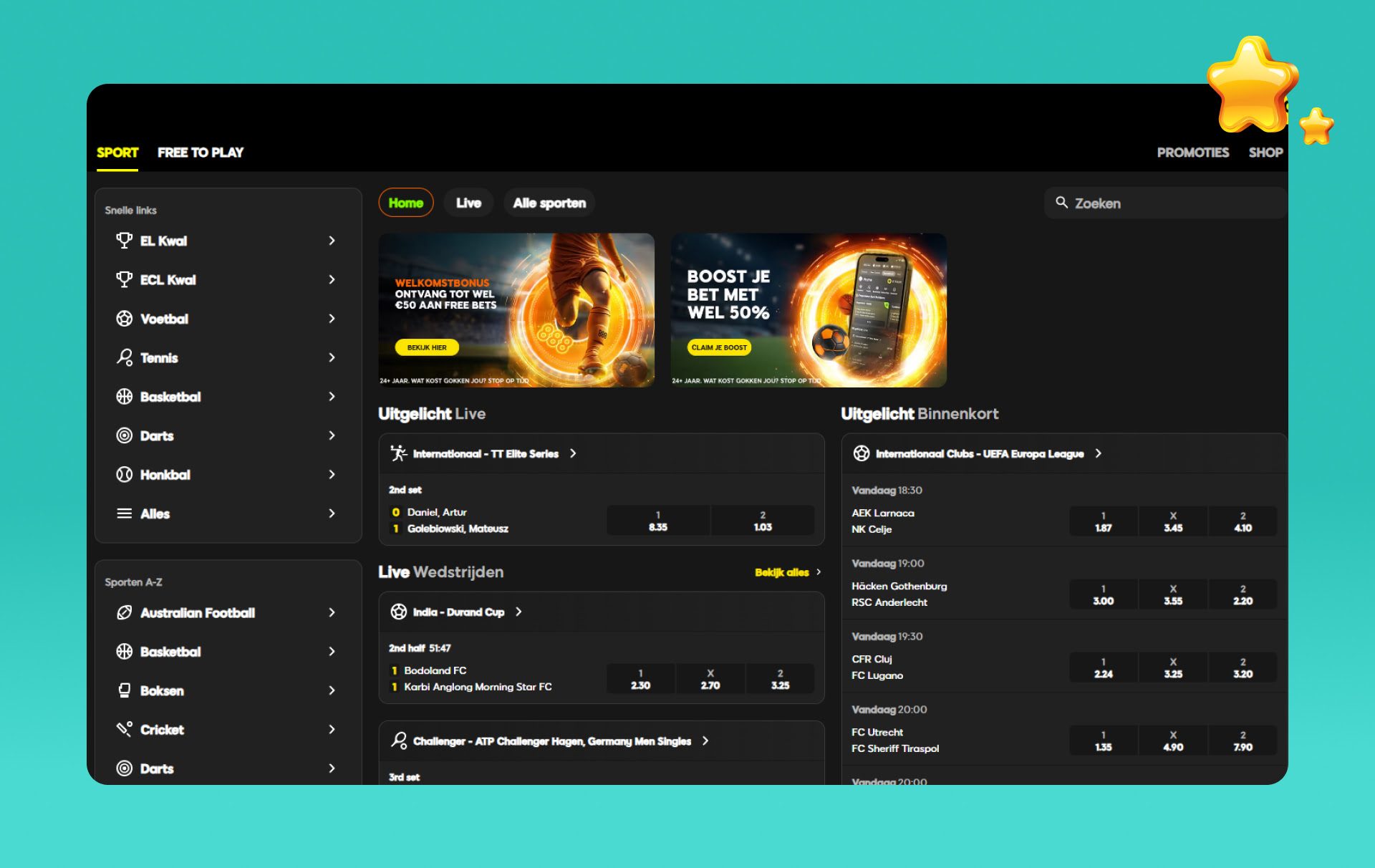Click the Tennis racket icon in Snelle links
1375x868 pixels.
click(x=124, y=357)
